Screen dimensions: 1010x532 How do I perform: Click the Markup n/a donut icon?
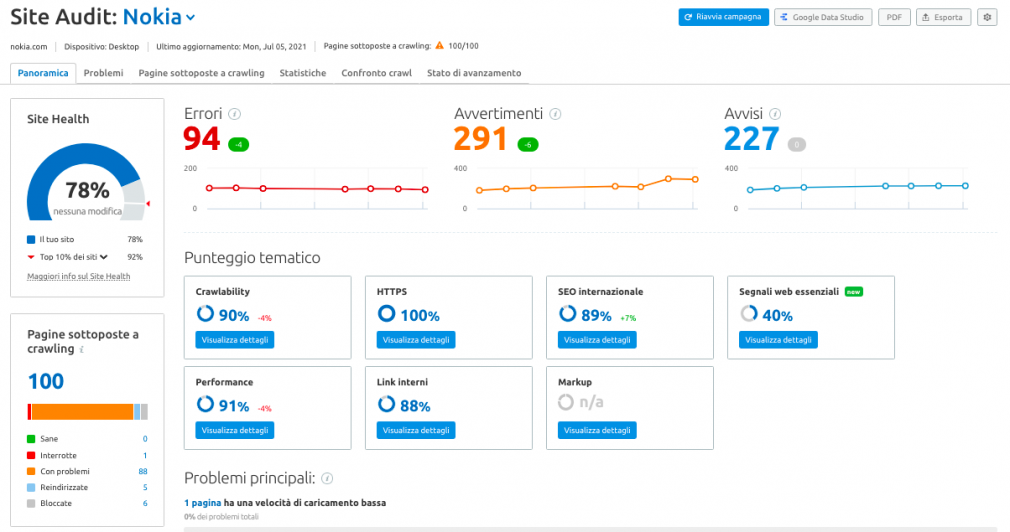pyautogui.click(x=566, y=403)
